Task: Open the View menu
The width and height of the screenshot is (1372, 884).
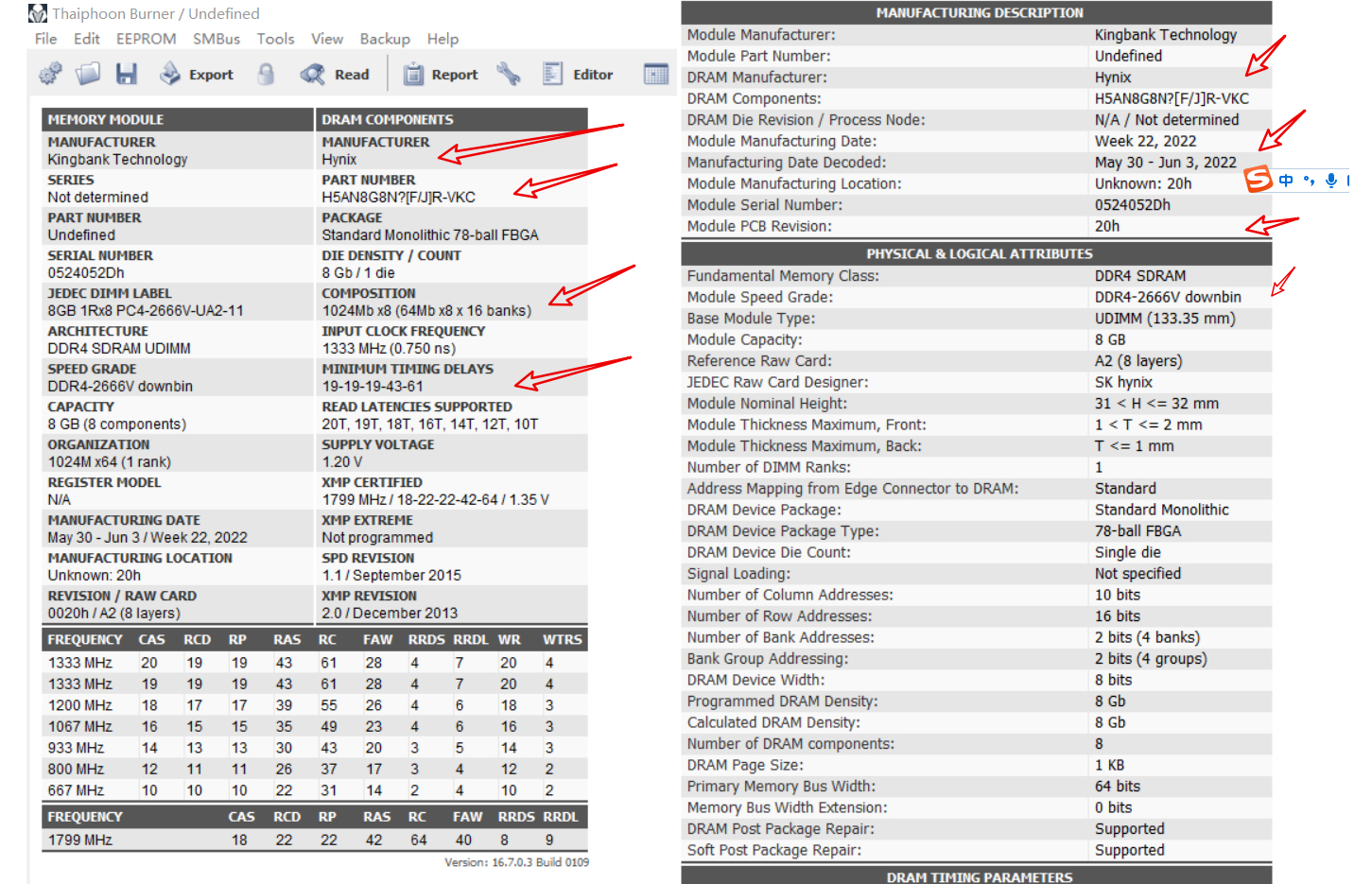Action: click(x=327, y=39)
